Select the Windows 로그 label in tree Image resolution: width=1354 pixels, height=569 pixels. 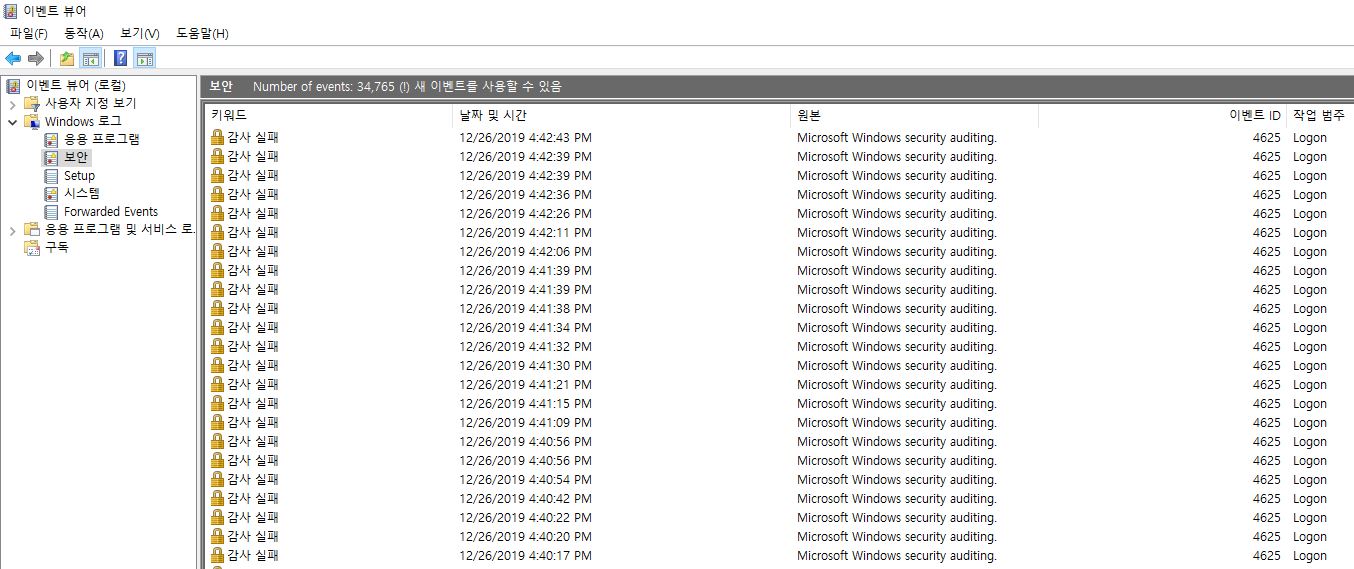click(83, 121)
